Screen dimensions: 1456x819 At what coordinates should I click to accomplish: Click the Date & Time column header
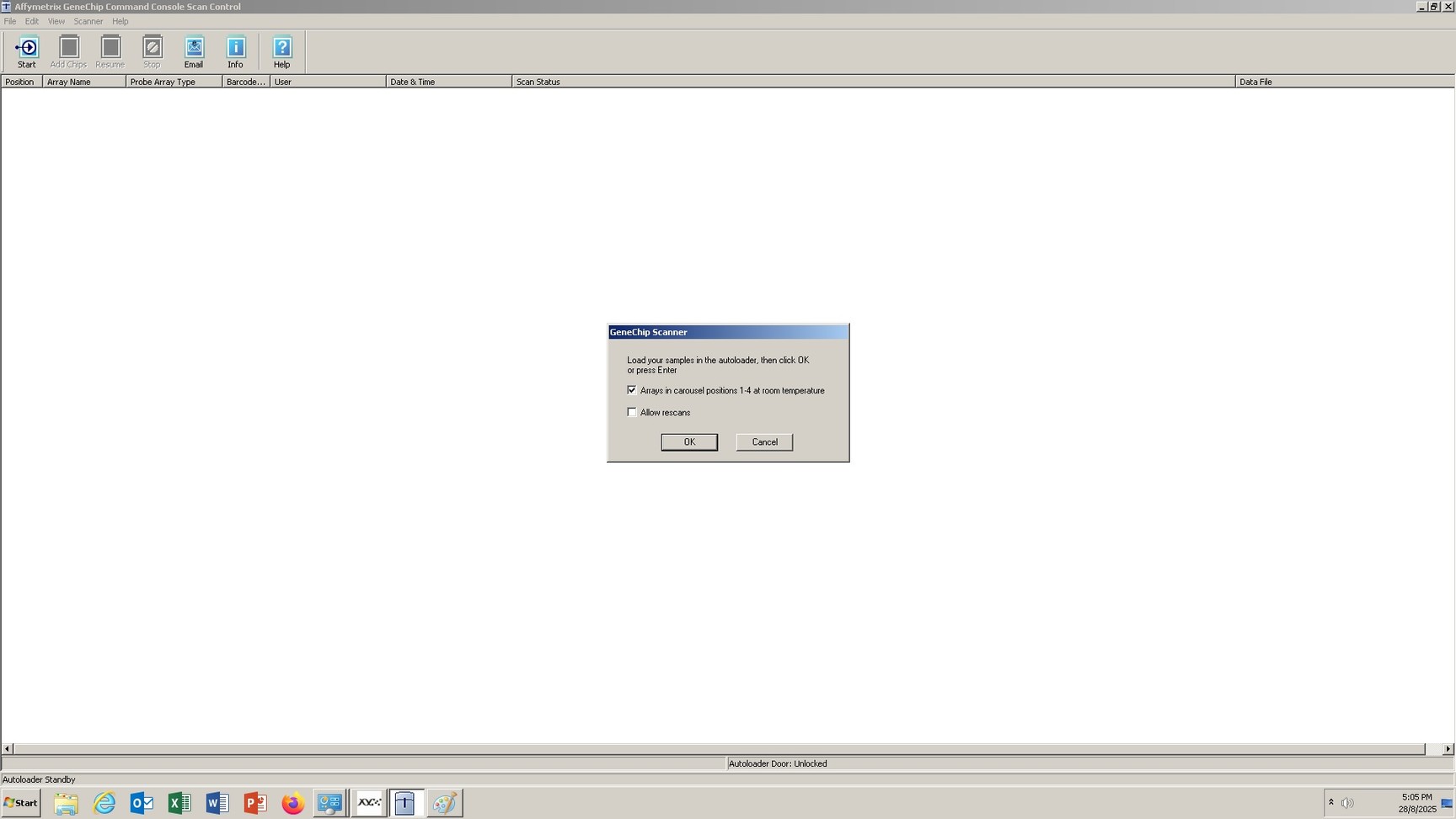(x=449, y=82)
